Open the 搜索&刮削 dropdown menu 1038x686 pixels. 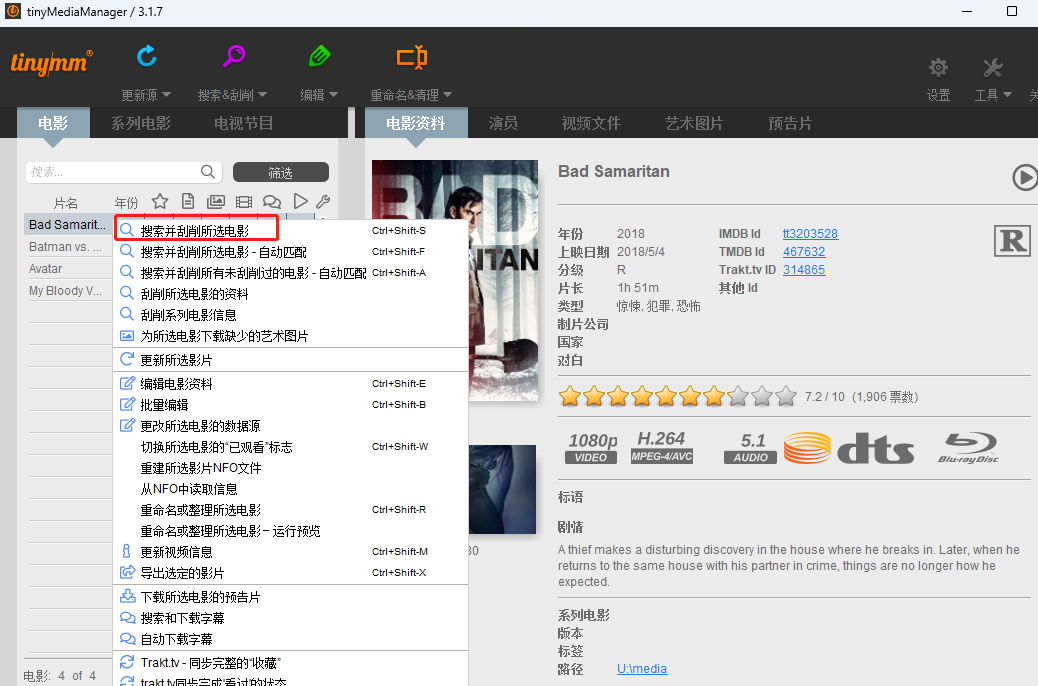click(232, 95)
